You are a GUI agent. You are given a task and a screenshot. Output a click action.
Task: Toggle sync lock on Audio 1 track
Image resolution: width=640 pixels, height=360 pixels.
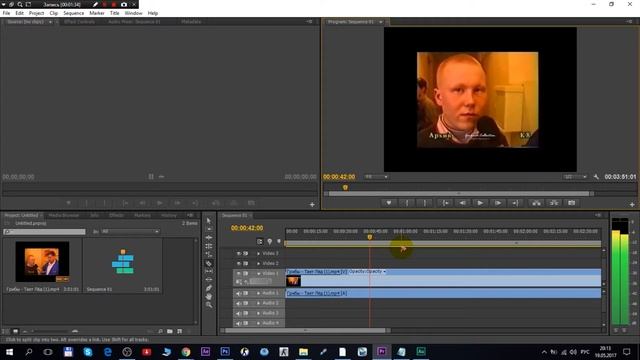tap(246, 293)
